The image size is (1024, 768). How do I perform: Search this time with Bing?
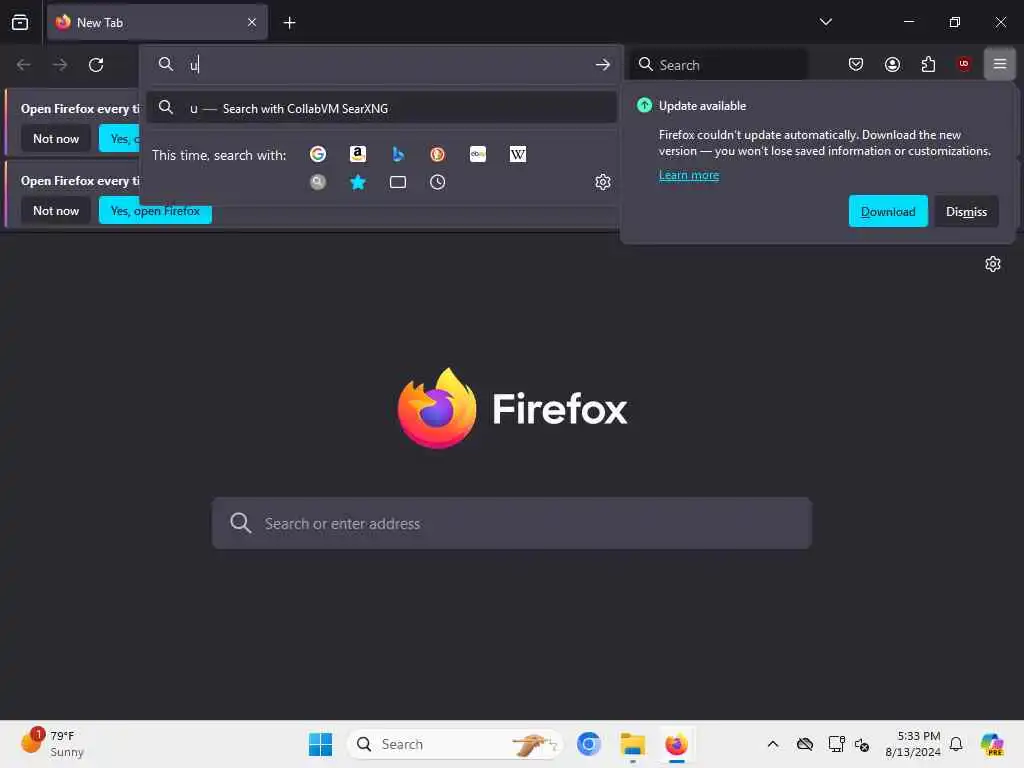[398, 154]
